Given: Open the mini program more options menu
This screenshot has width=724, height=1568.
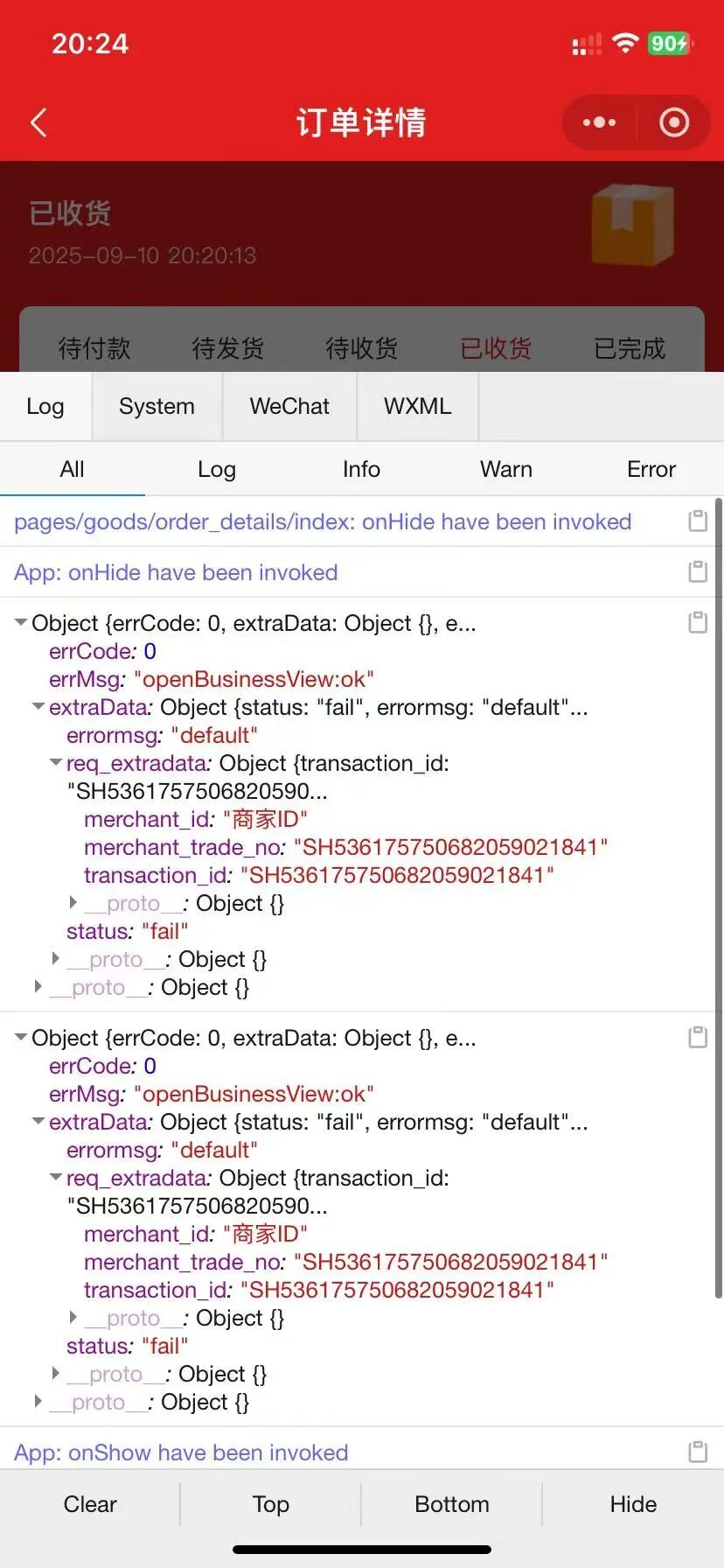Looking at the screenshot, I should click(x=599, y=122).
